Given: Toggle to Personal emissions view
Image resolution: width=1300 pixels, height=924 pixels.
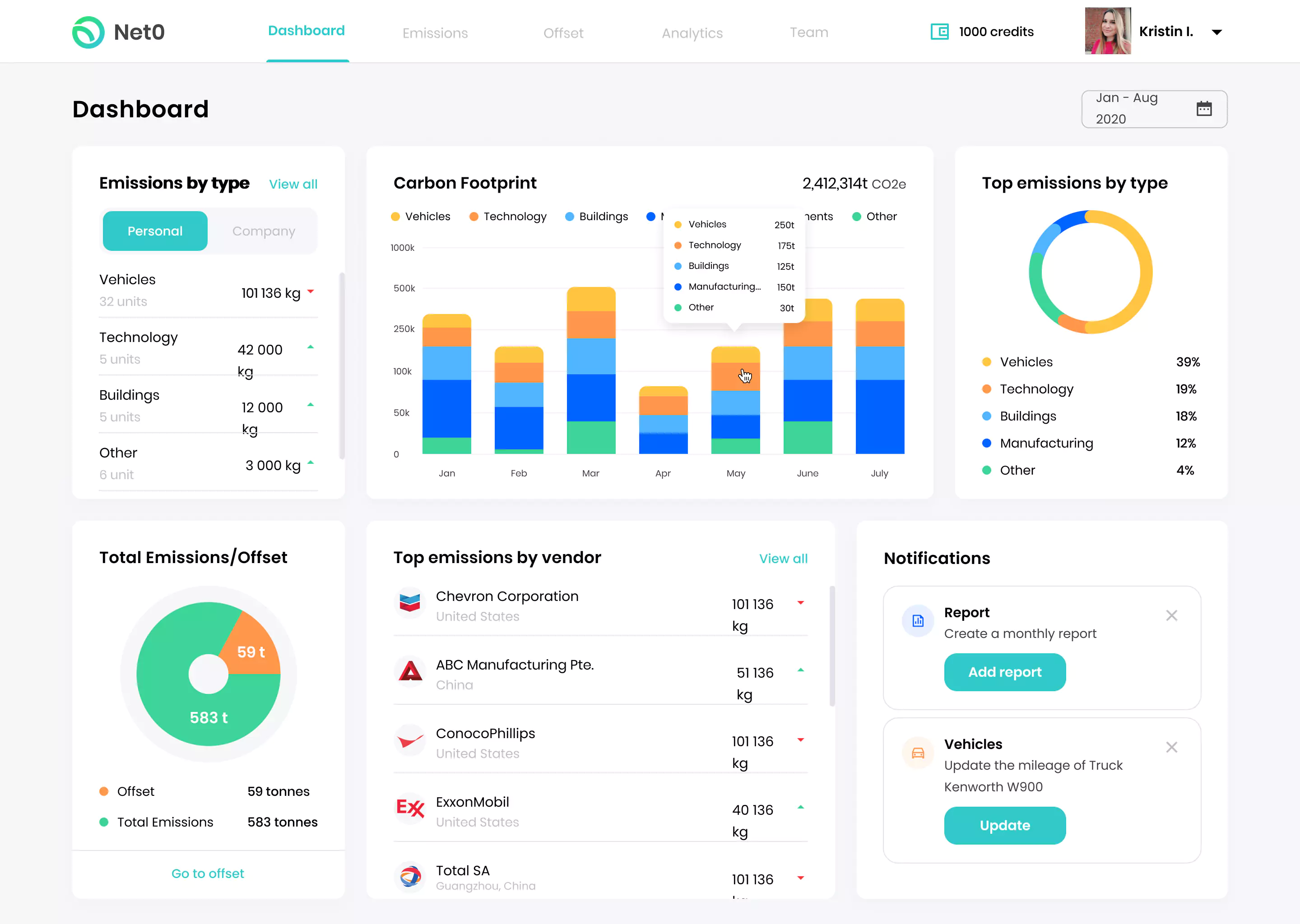Looking at the screenshot, I should coord(154,230).
